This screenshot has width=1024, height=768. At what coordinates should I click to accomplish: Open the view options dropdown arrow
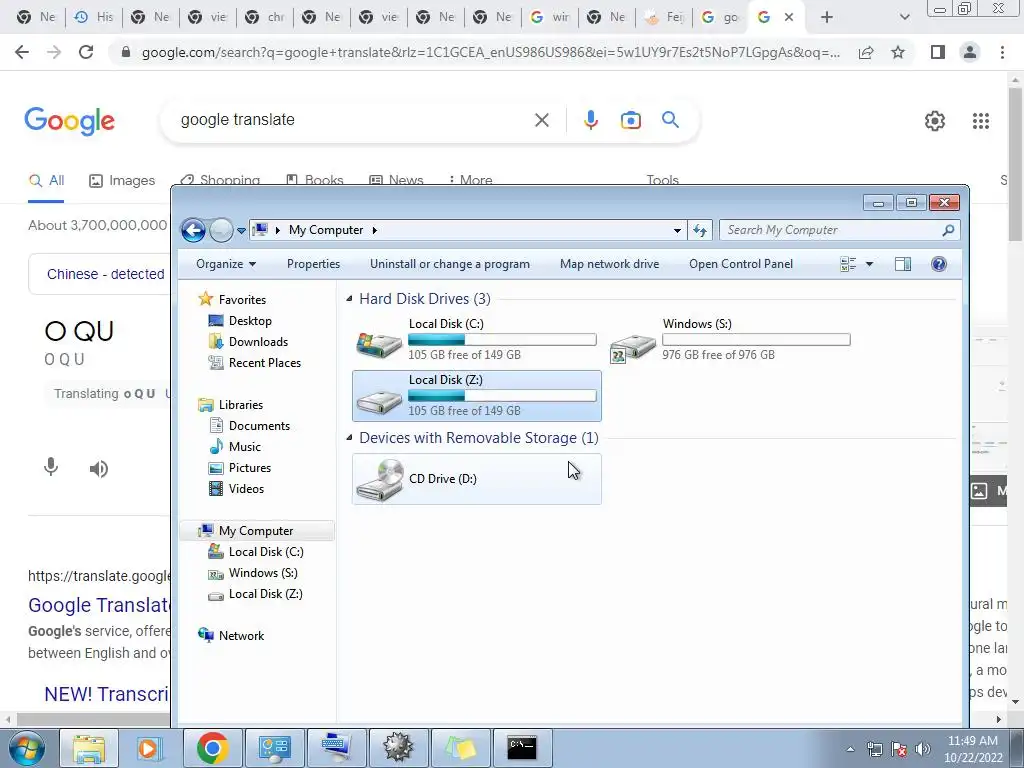tap(869, 264)
